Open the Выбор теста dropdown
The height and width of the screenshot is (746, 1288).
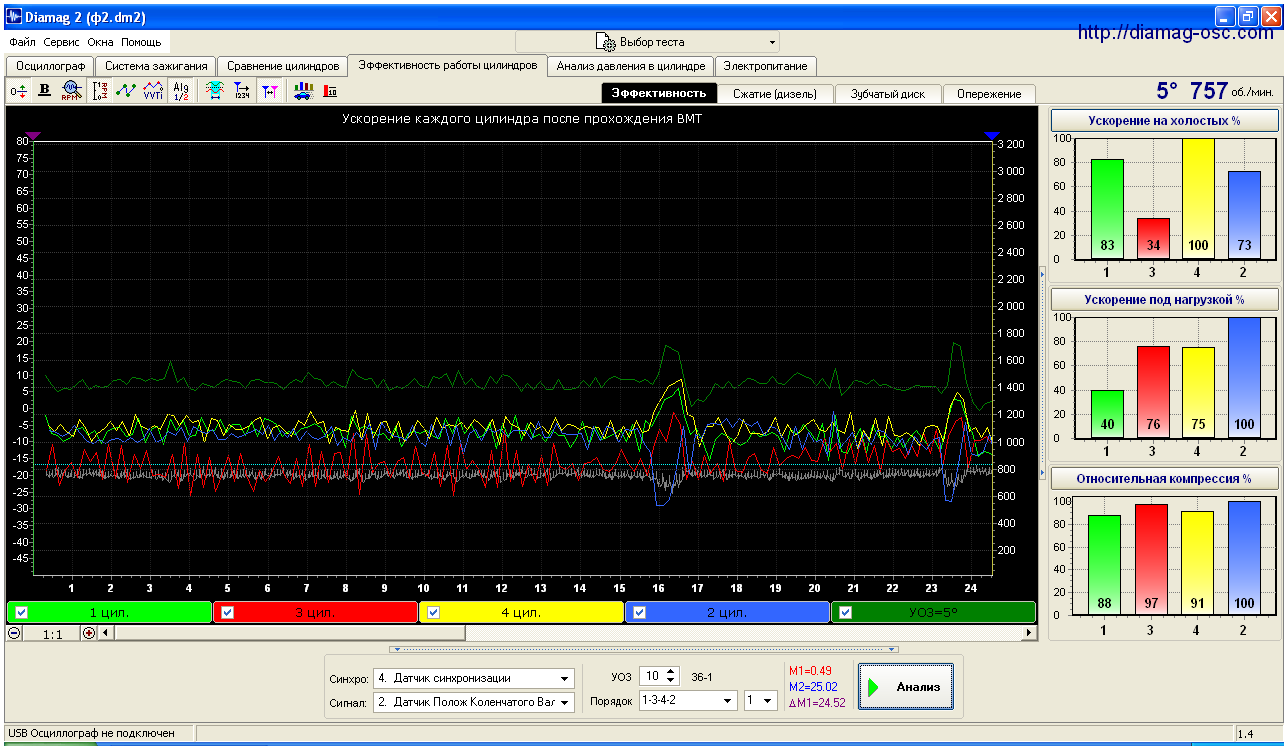pos(647,42)
